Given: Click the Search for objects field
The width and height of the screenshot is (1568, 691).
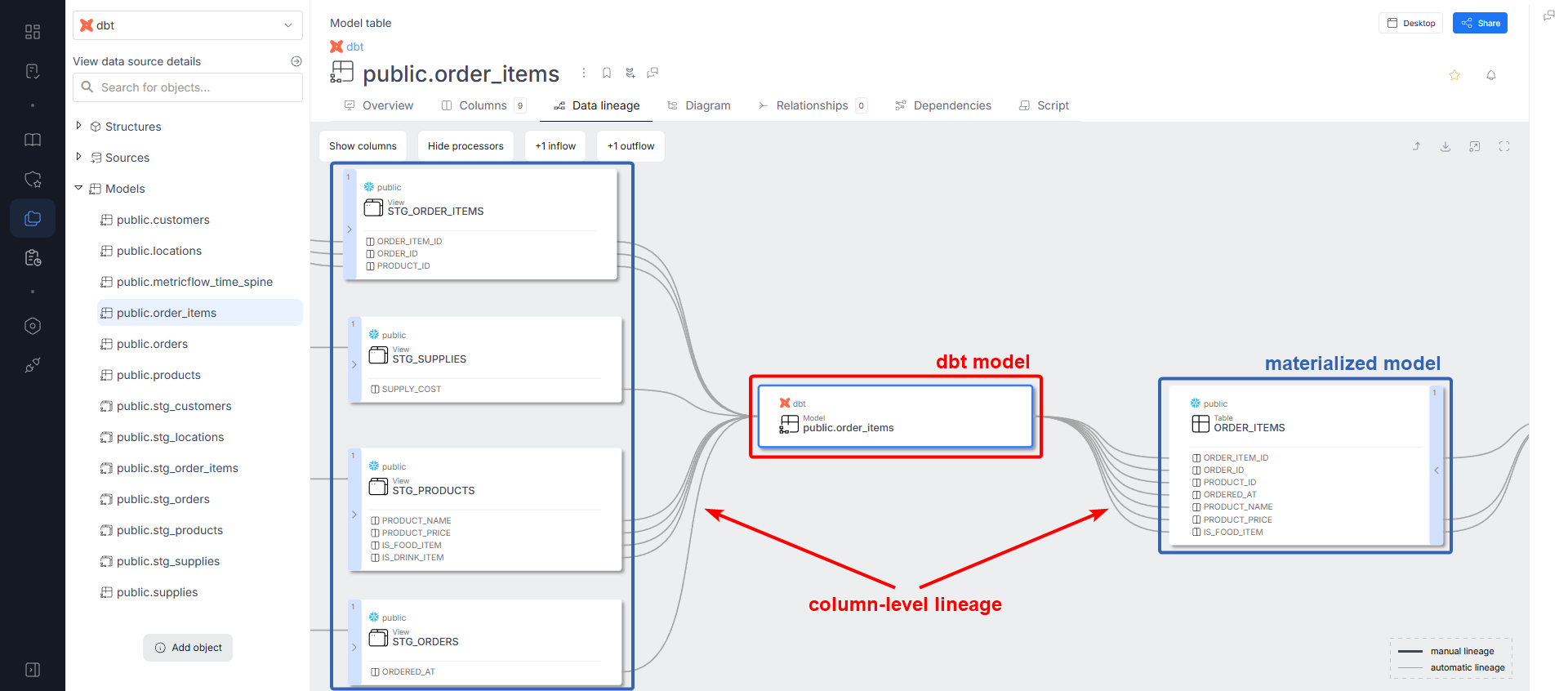Looking at the screenshot, I should 188,87.
